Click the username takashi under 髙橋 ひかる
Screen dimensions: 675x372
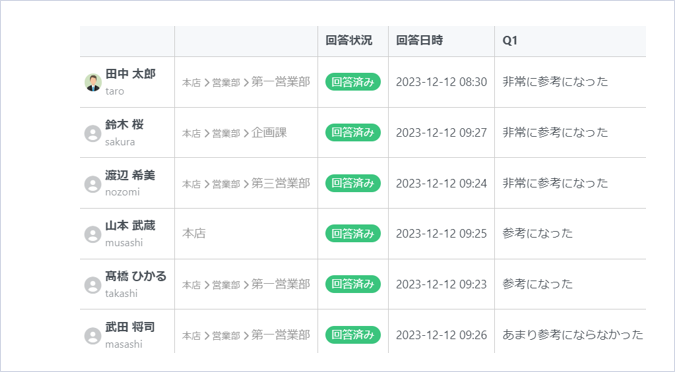pos(121,294)
